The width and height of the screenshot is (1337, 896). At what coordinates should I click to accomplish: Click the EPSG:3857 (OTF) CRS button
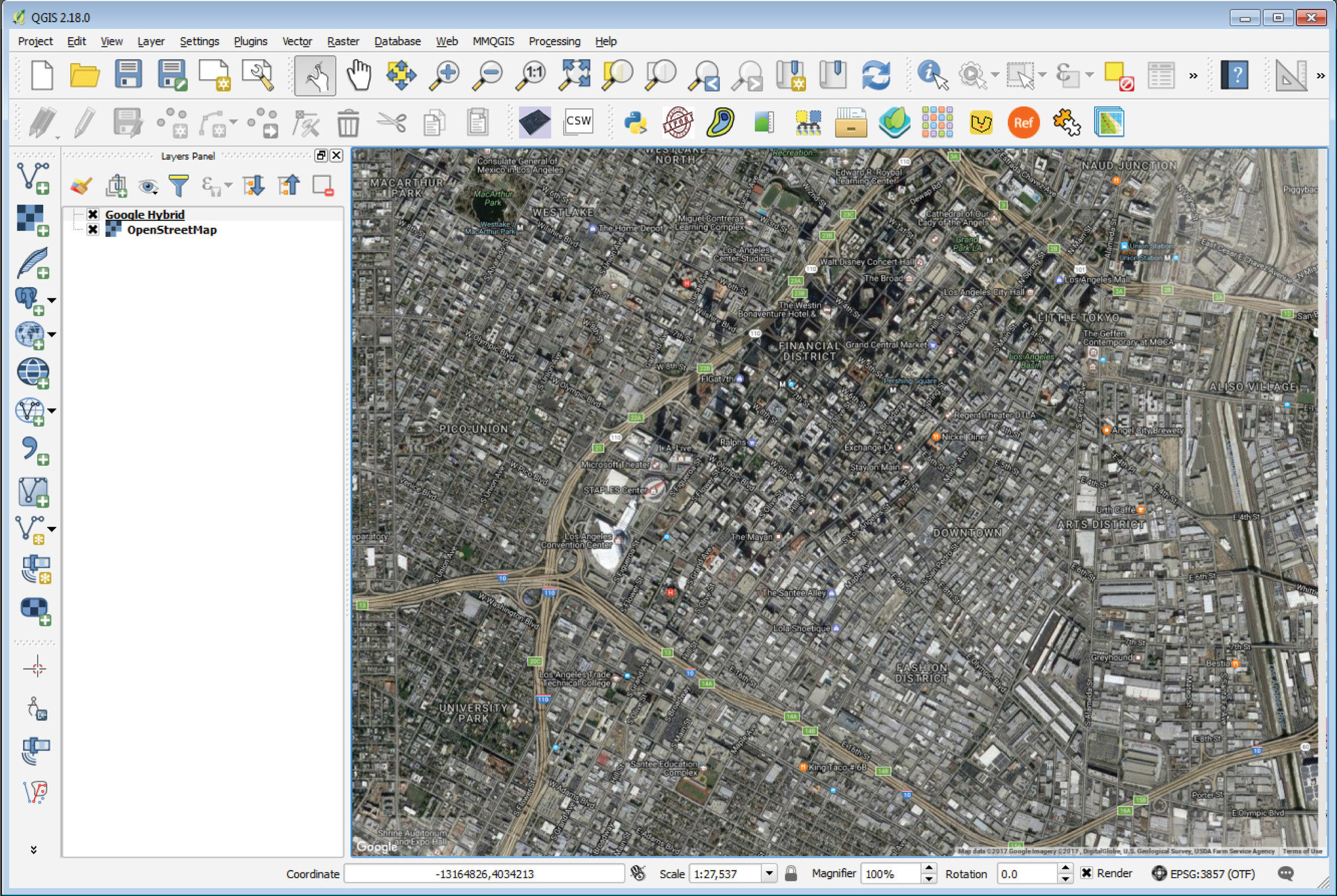tap(1204, 873)
